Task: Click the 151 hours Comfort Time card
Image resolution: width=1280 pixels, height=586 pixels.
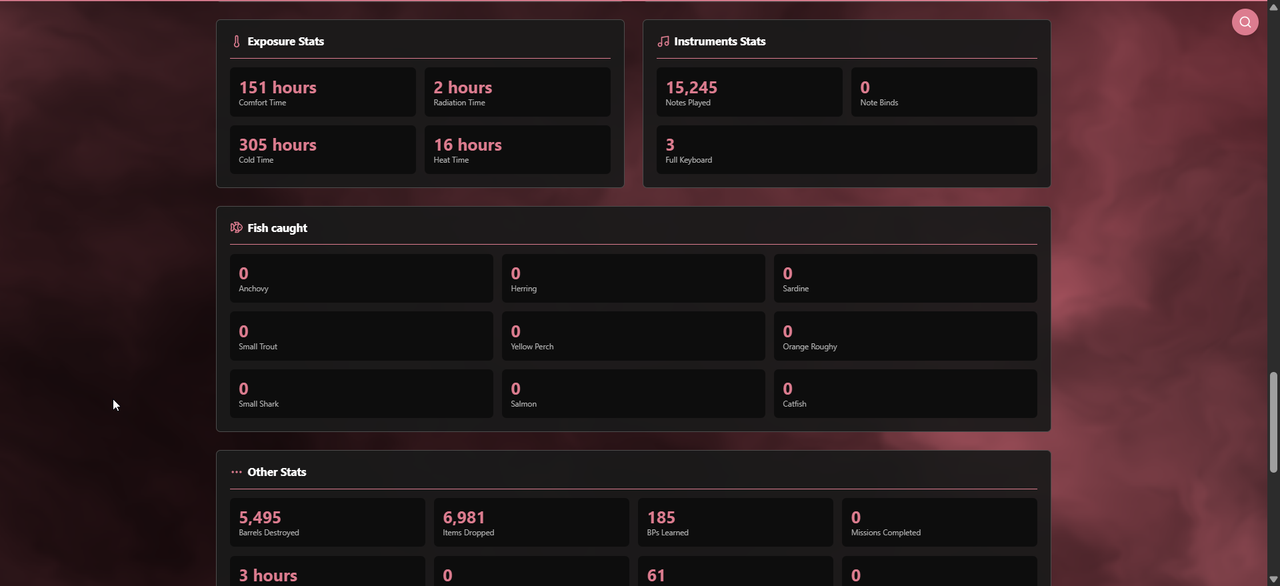Action: pyautogui.click(x=323, y=92)
